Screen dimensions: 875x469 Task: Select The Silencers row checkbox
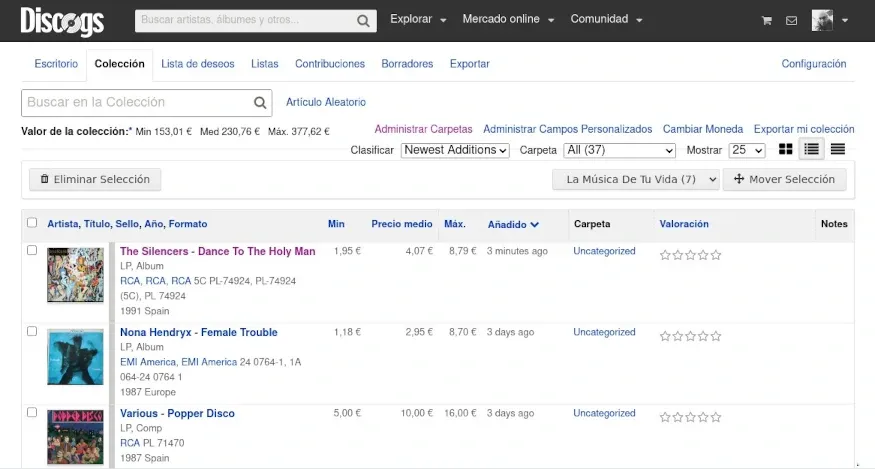32,250
